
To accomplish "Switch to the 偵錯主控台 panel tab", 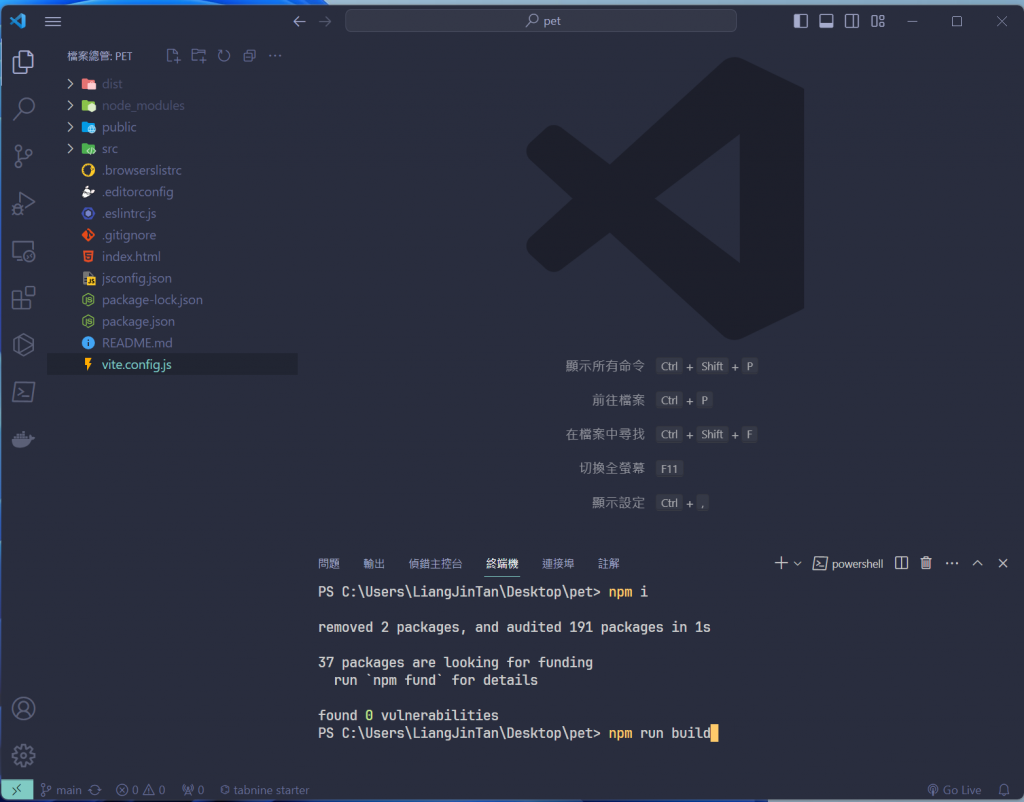I will pos(436,564).
